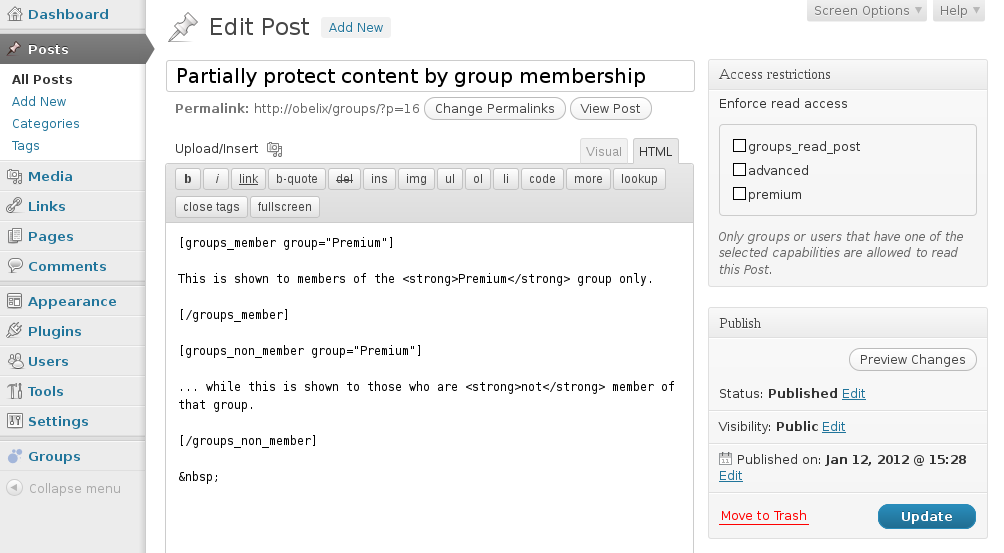
Task: Select the HTML editor tab
Action: (655, 152)
